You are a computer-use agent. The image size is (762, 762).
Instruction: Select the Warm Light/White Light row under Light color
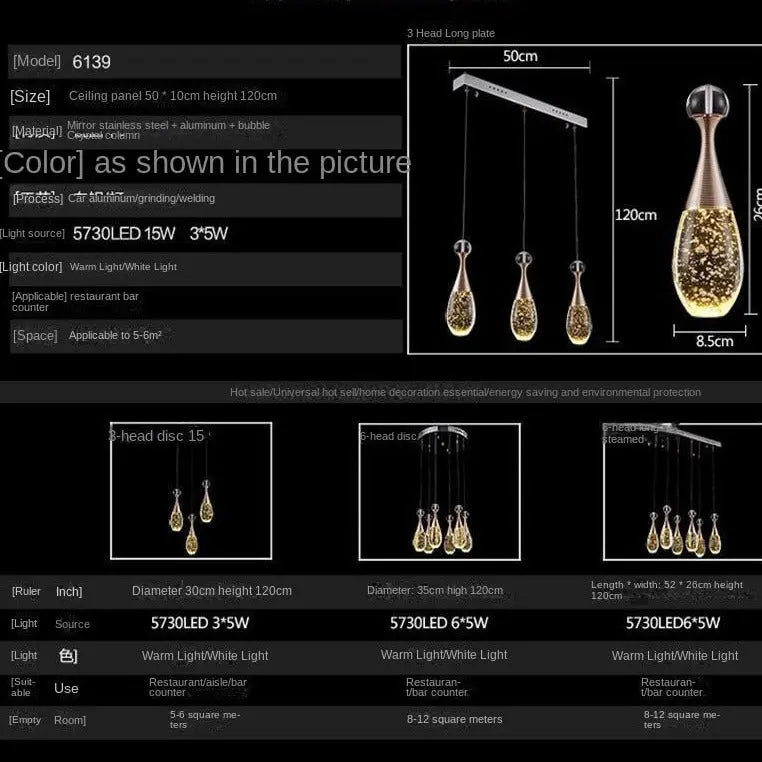coord(123,267)
